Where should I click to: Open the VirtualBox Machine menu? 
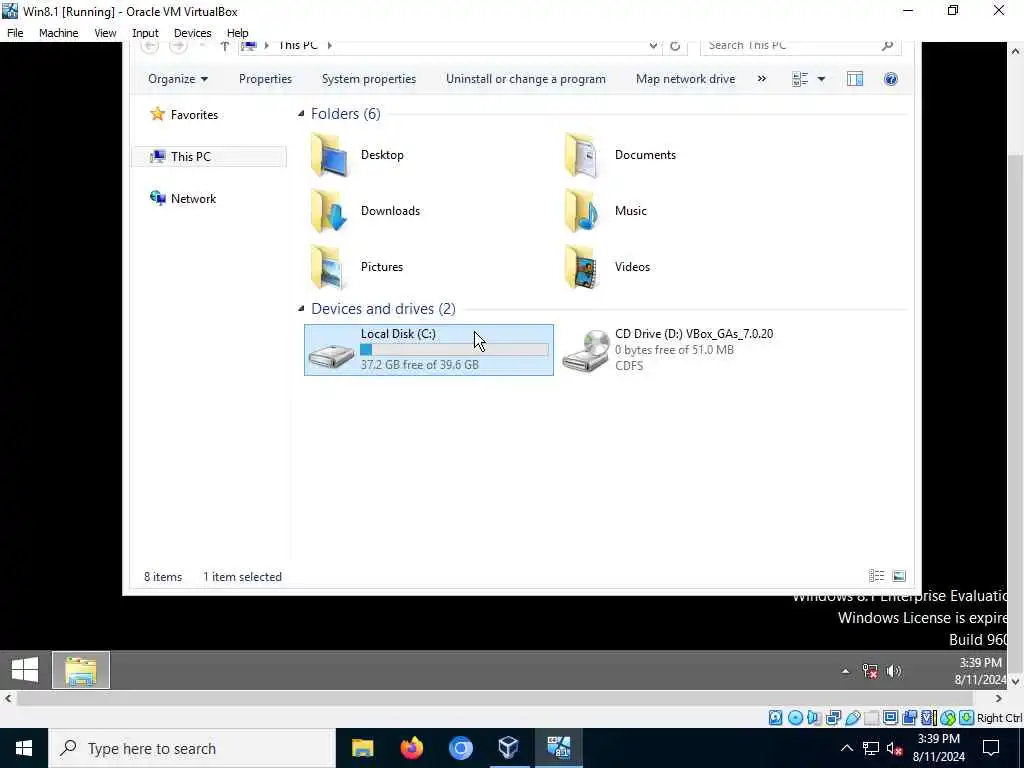pyautogui.click(x=59, y=33)
